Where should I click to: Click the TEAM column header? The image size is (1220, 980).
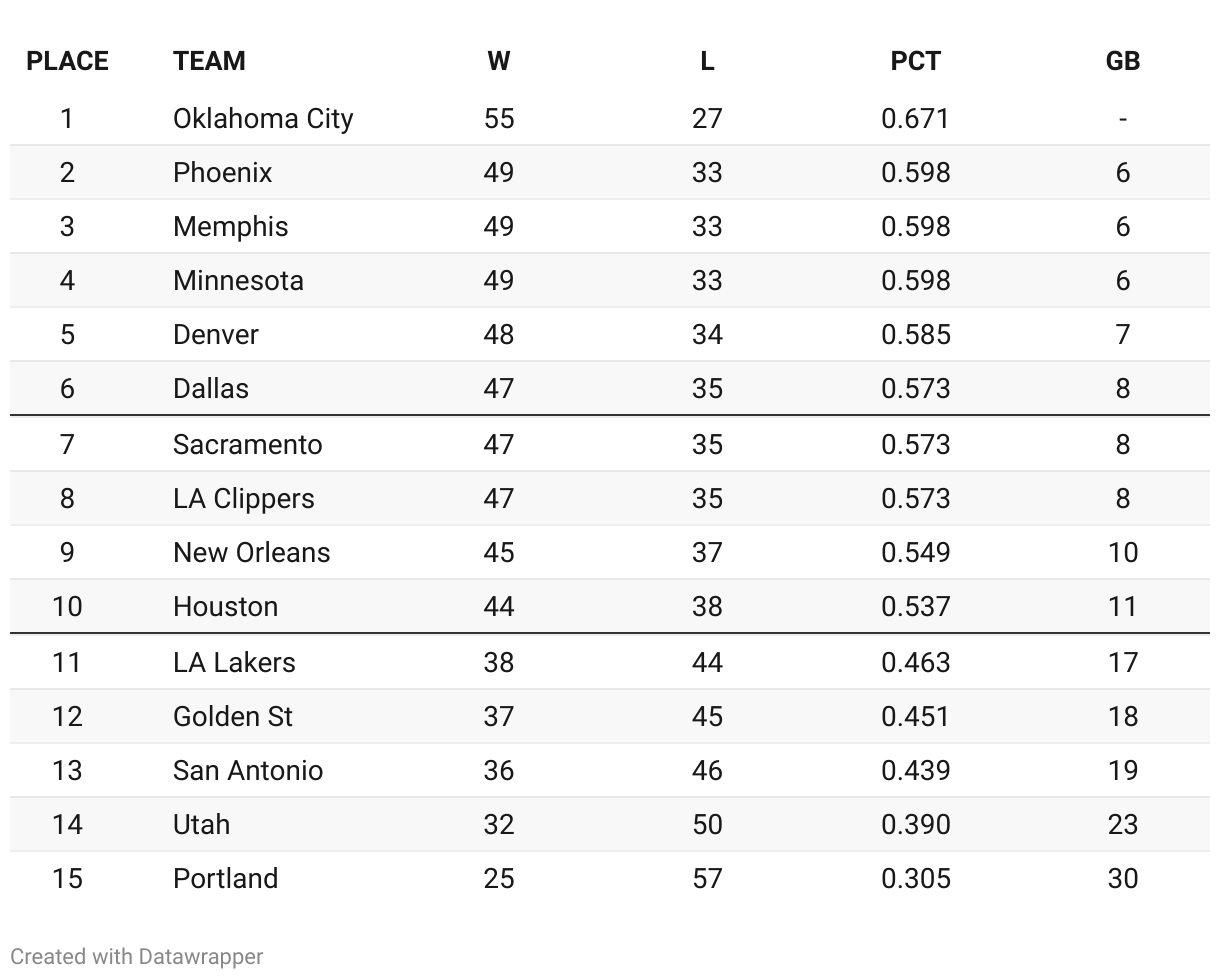(x=209, y=61)
